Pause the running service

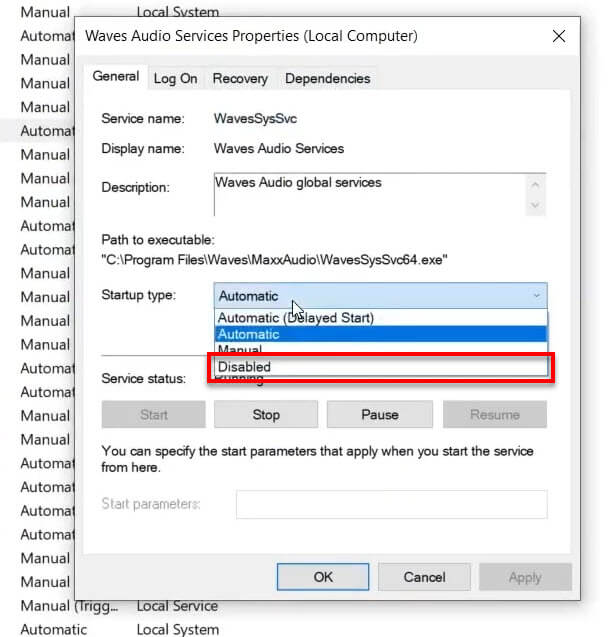click(380, 415)
